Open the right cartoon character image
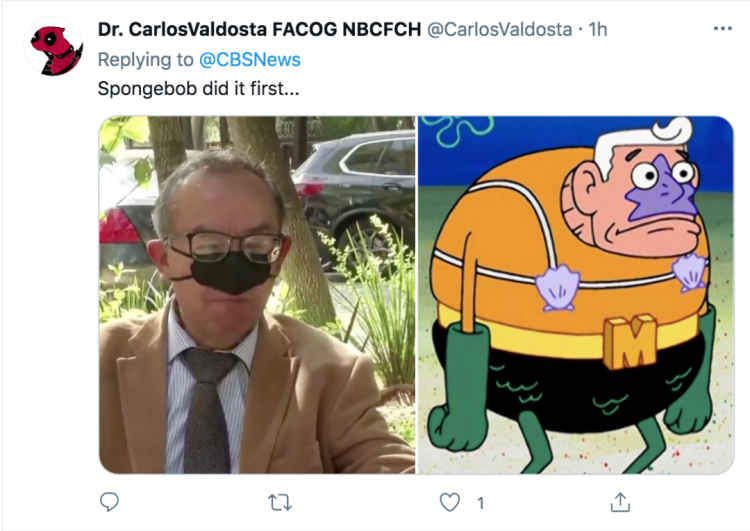Viewport: 750px width, 531px height. coord(576,294)
